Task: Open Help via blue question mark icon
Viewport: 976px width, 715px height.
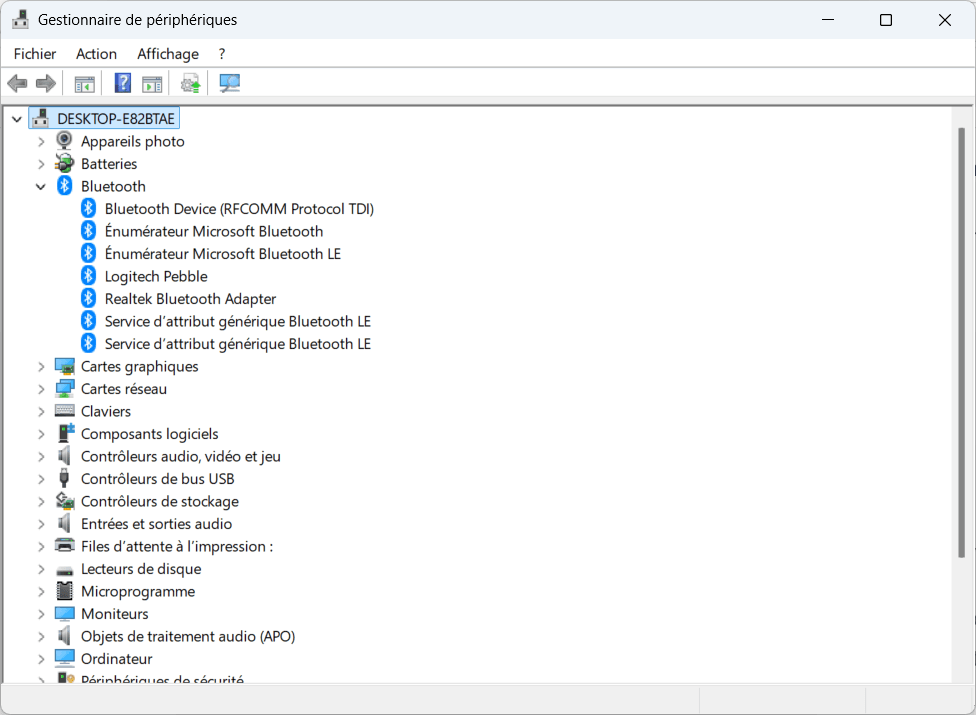Action: pos(123,83)
